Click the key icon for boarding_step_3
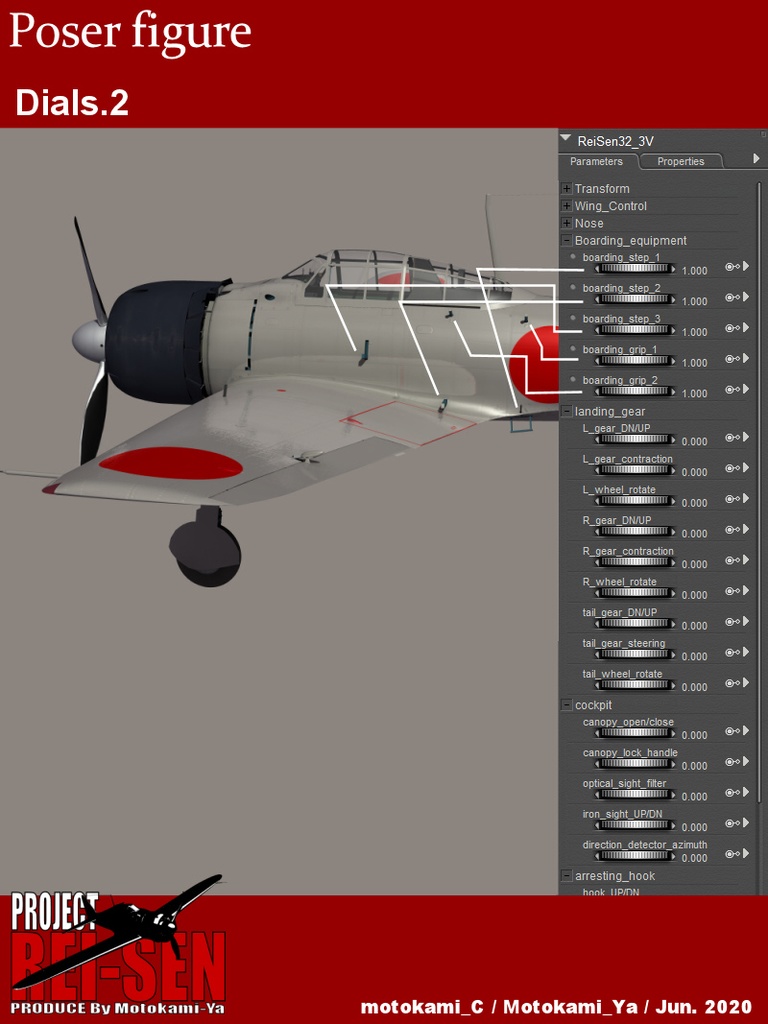 click(732, 328)
